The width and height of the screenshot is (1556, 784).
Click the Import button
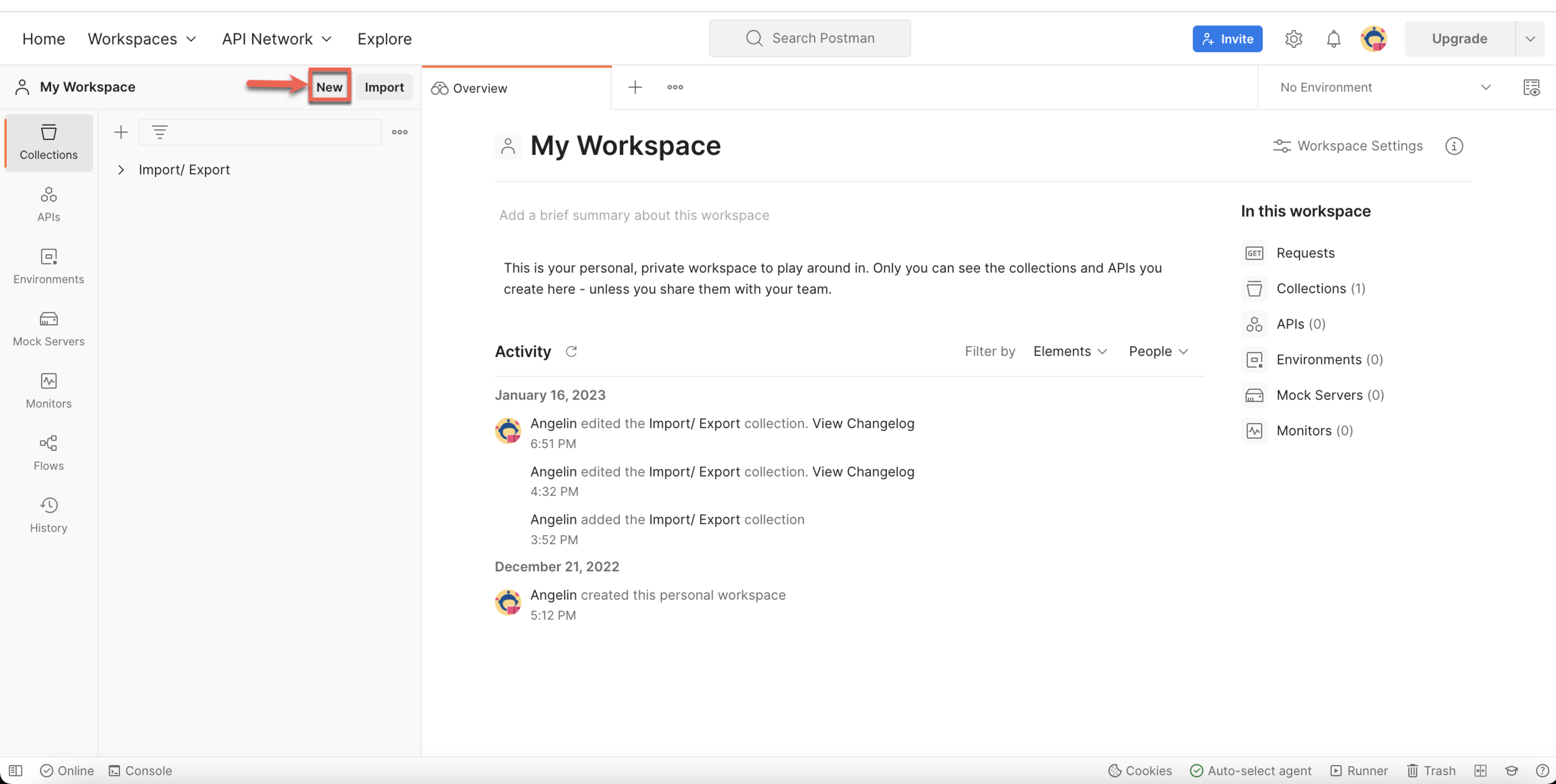tap(384, 86)
